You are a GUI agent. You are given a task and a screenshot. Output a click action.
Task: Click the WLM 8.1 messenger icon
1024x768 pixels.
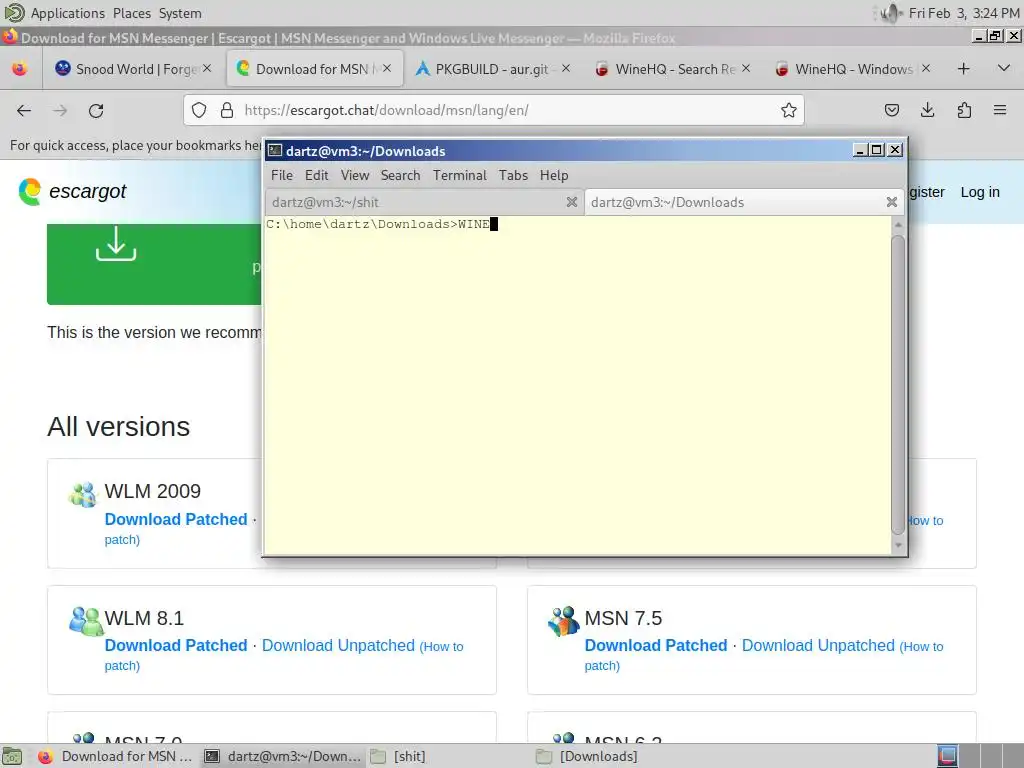point(86,620)
